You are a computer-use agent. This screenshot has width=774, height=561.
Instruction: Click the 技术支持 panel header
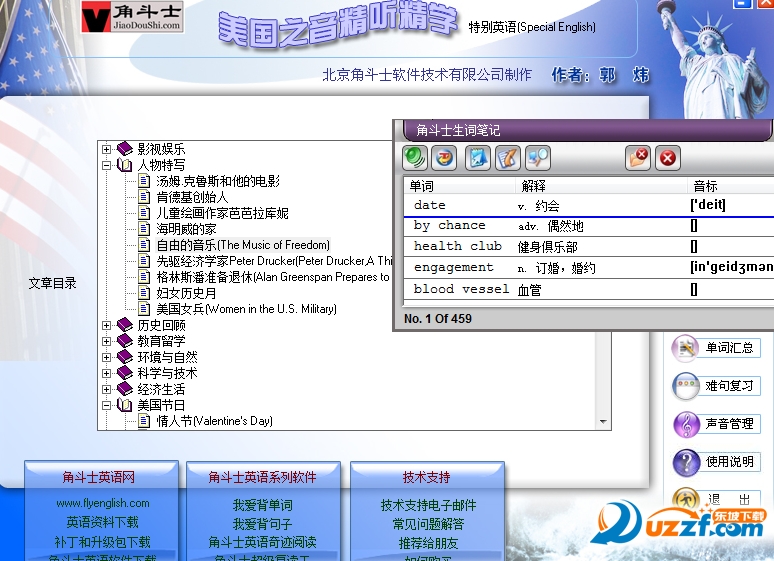tap(427, 477)
